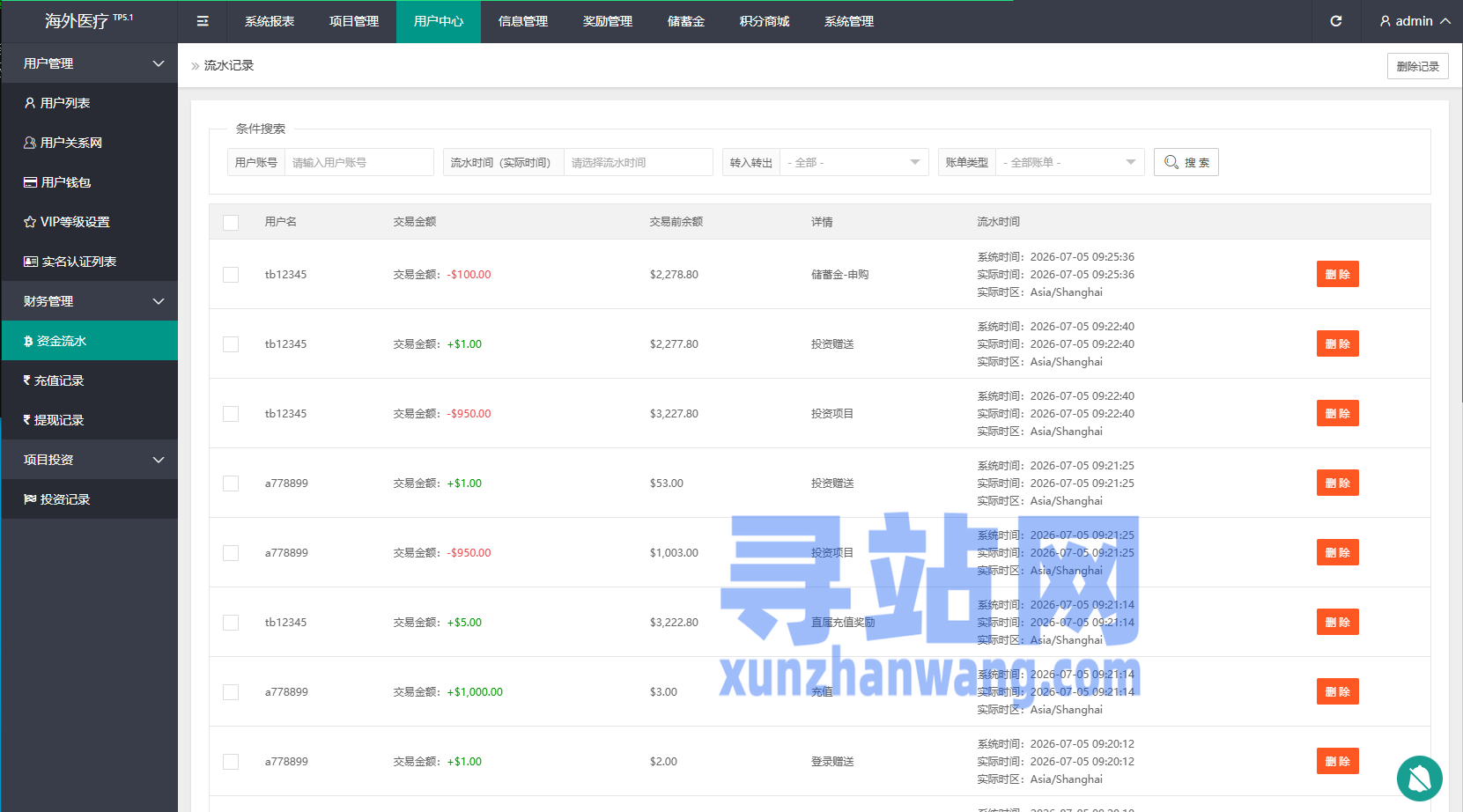Delete the tb12345 投资赠送 row
This screenshot has width=1463, height=812.
click(1338, 343)
